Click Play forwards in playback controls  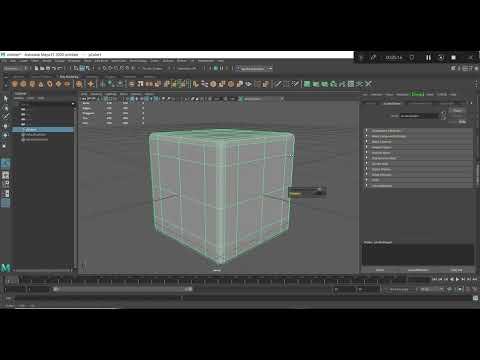[458, 279]
